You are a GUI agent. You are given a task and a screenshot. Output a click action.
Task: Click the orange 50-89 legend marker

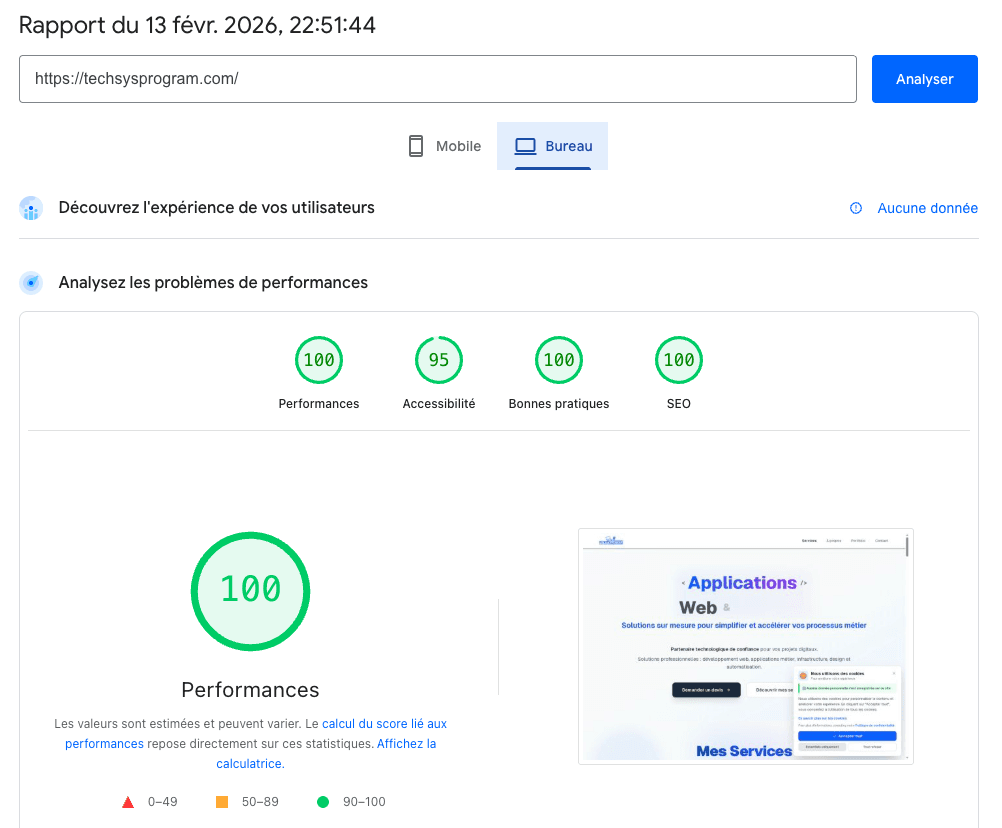click(222, 801)
